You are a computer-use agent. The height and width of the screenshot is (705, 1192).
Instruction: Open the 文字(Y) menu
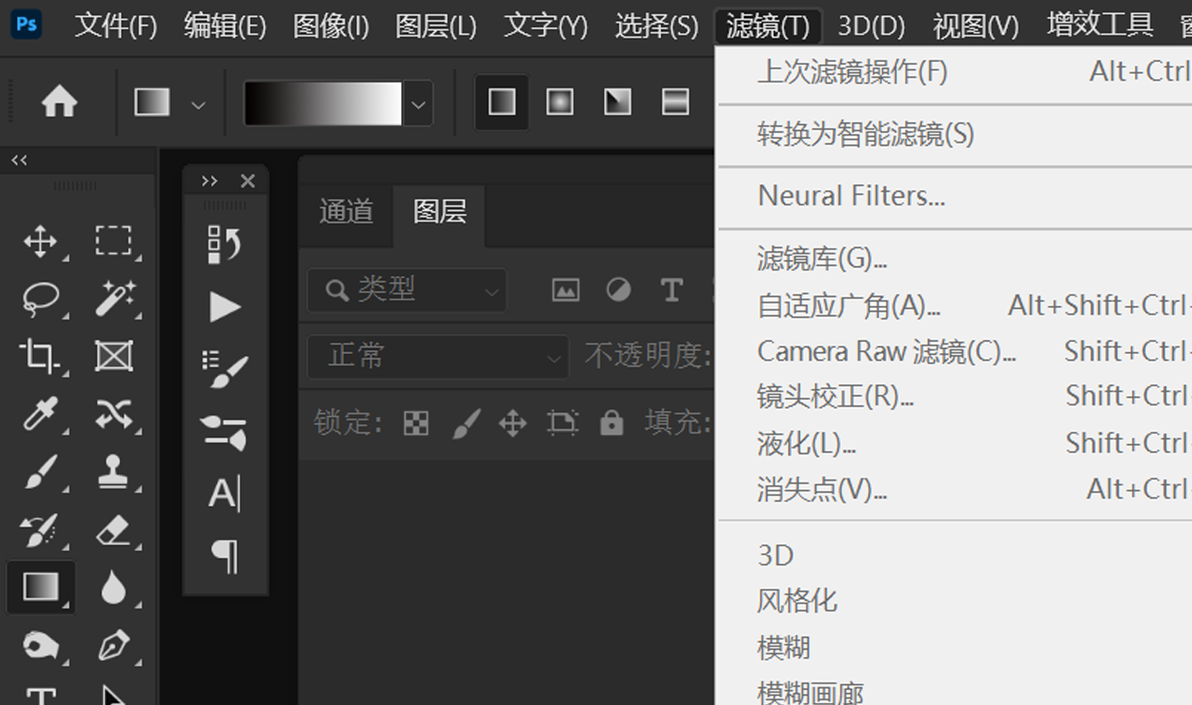coord(546,26)
